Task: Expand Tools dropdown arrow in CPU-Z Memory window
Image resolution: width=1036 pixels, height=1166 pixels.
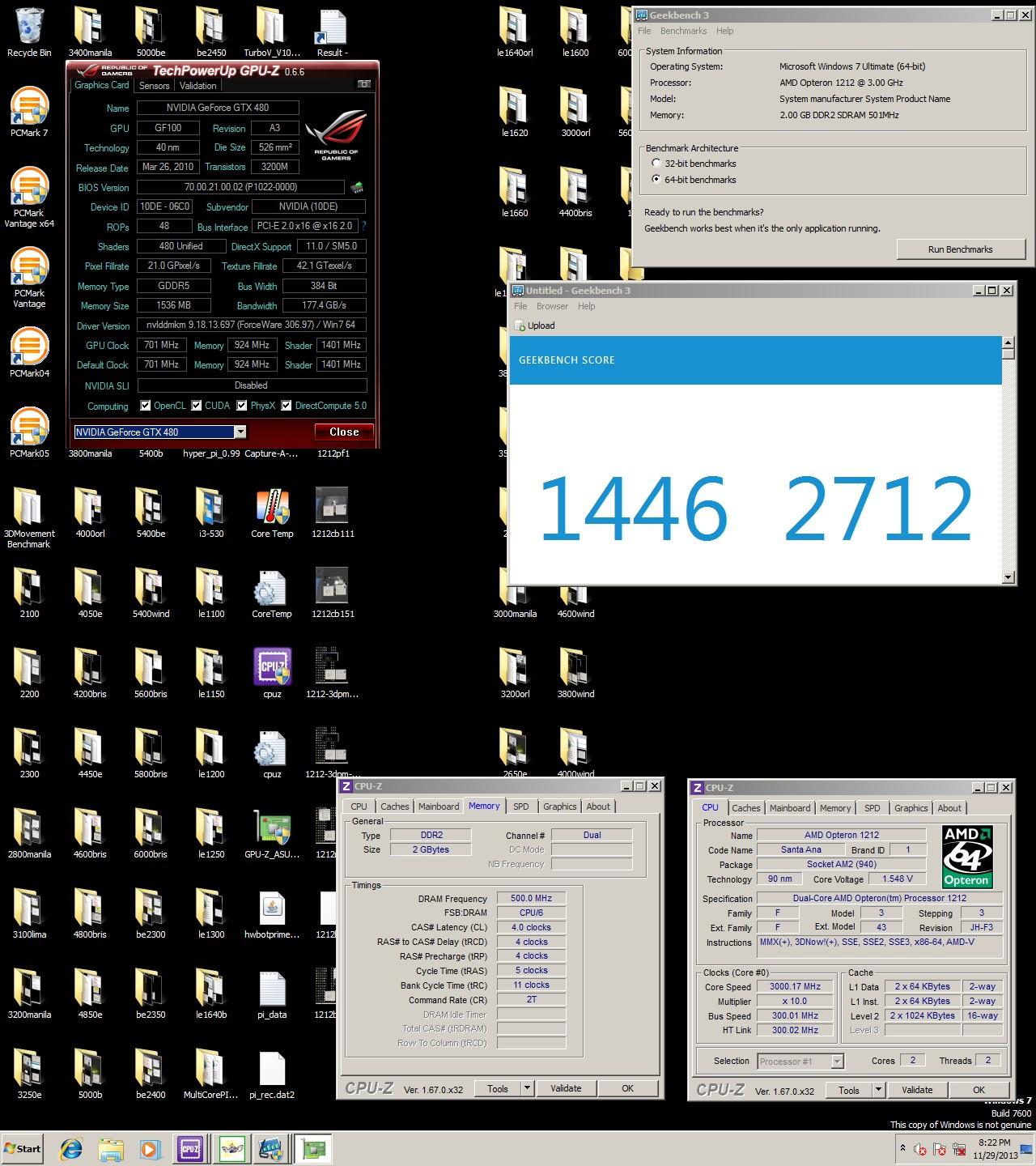Action: click(527, 1088)
